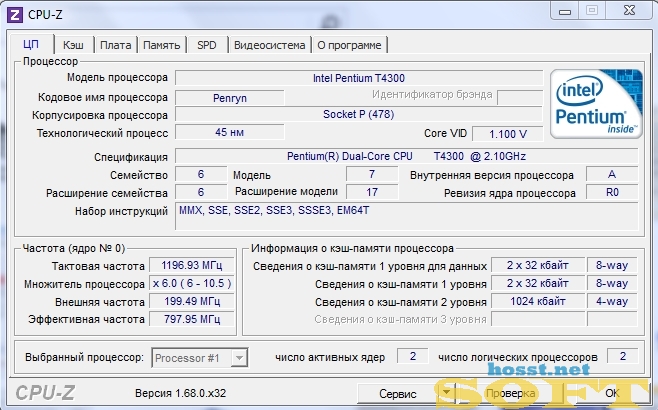This screenshot has width=658, height=410.
Task: Click the L1 data cache 2 x 32 кбайт value
Action: (538, 265)
